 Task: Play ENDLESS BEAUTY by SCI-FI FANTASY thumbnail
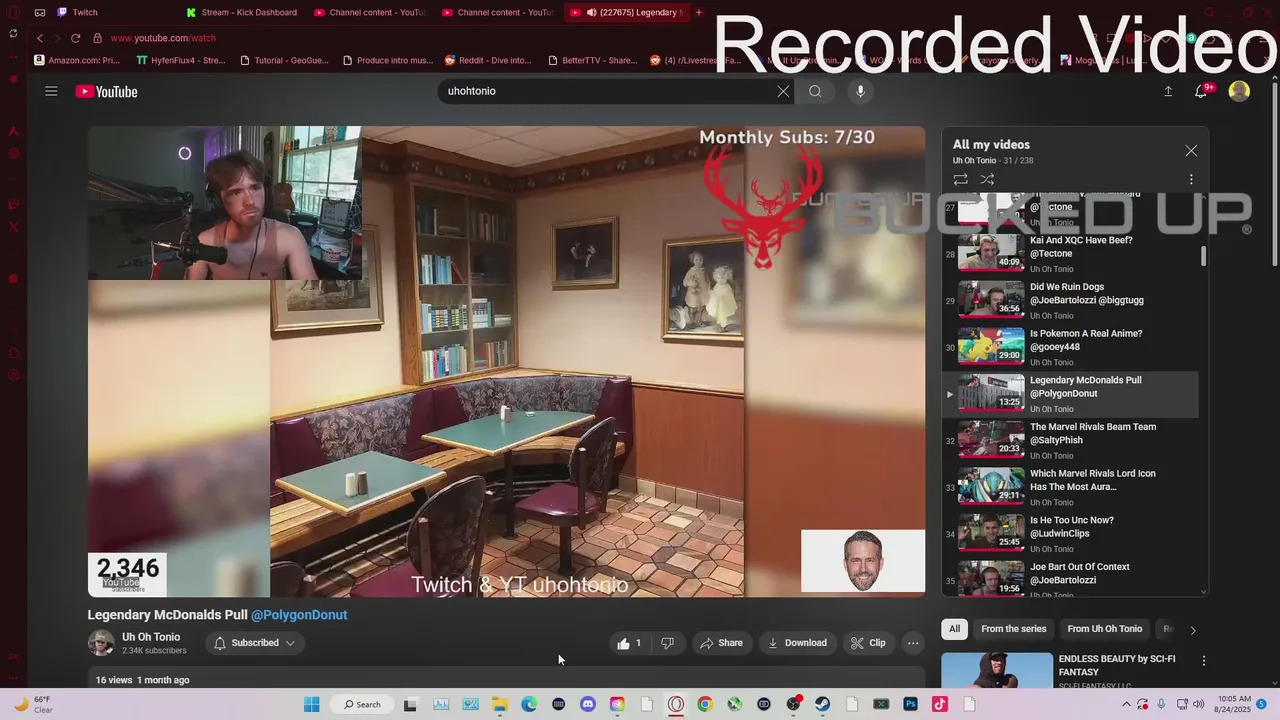(997, 670)
